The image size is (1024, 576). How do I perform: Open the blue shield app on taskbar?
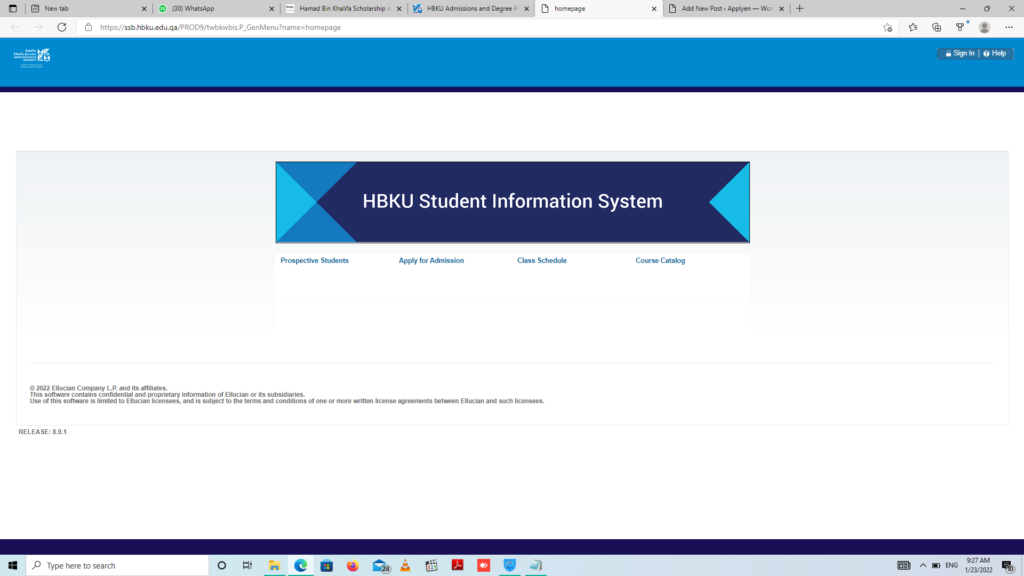tap(509, 566)
